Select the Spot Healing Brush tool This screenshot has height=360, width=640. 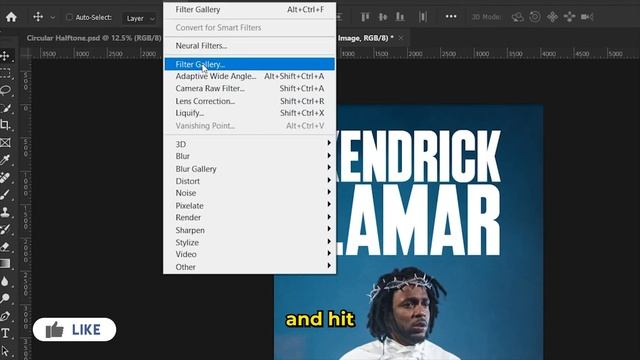click(5, 177)
